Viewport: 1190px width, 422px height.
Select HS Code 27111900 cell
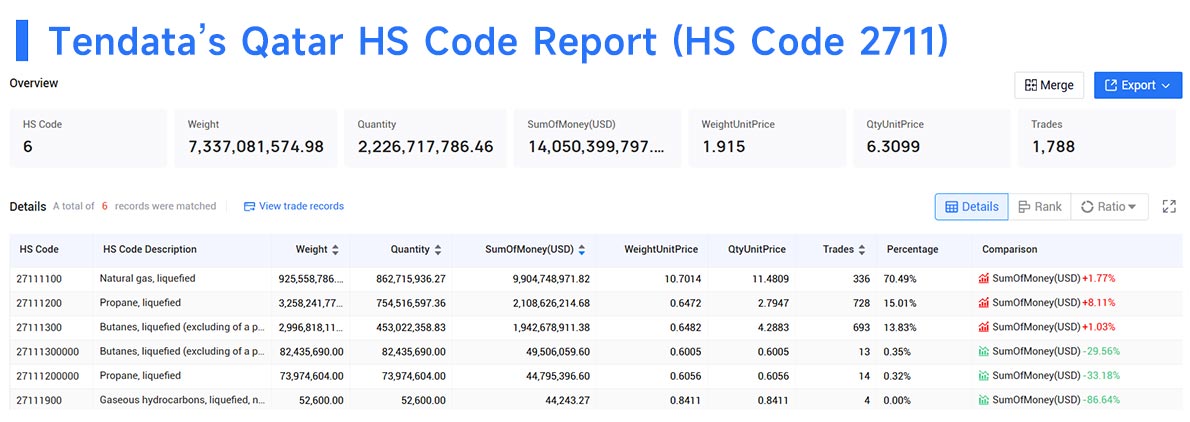pyautogui.click(x=39, y=400)
